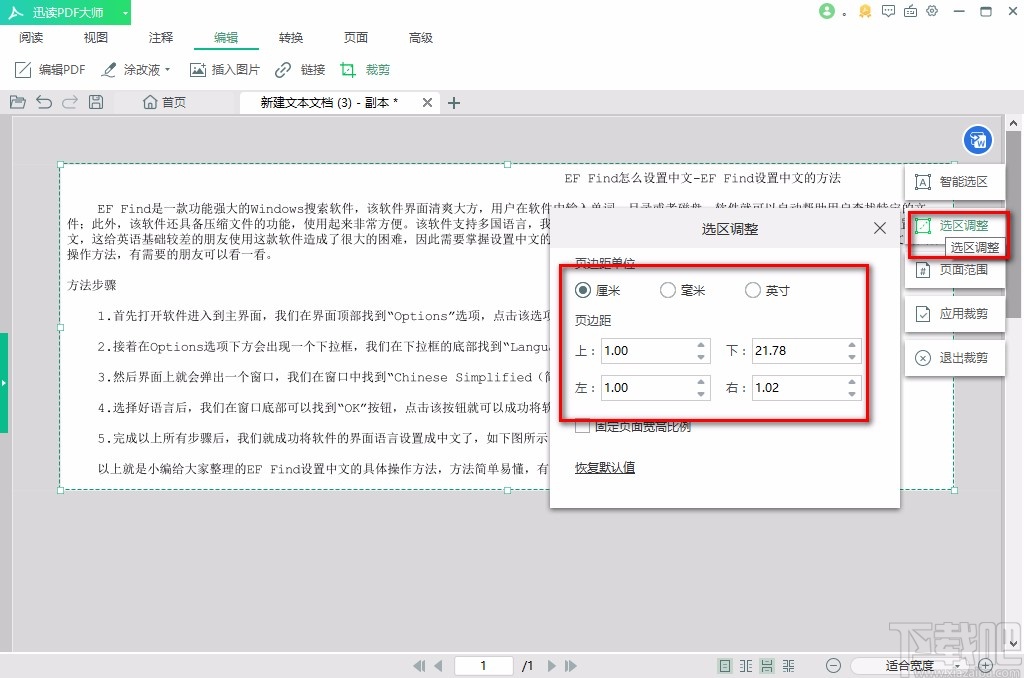Open the 转换 menu tab
The width and height of the screenshot is (1024, 678).
pyautogui.click(x=291, y=37)
